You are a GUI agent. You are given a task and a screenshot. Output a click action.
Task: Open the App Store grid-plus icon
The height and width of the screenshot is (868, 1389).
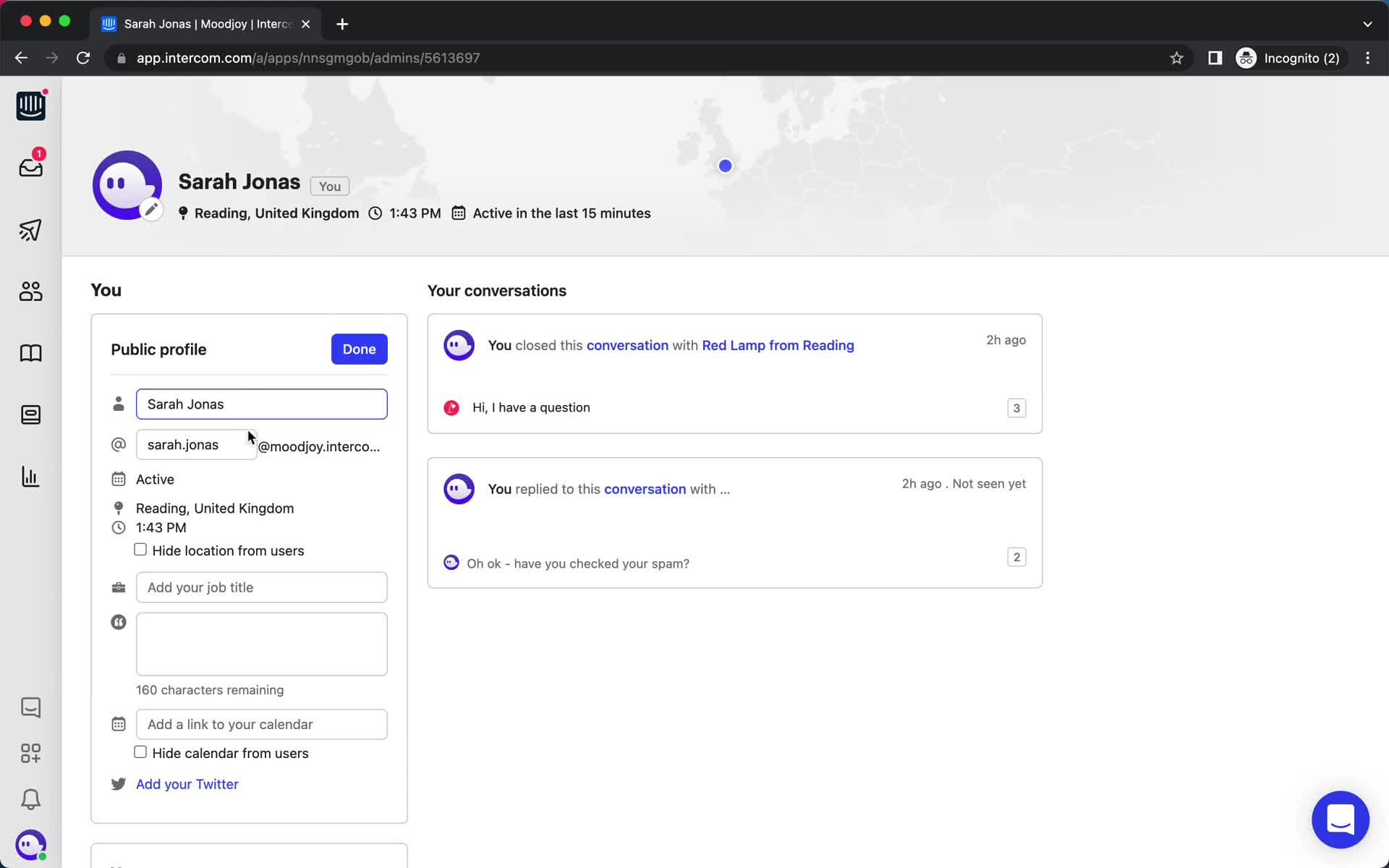point(30,753)
